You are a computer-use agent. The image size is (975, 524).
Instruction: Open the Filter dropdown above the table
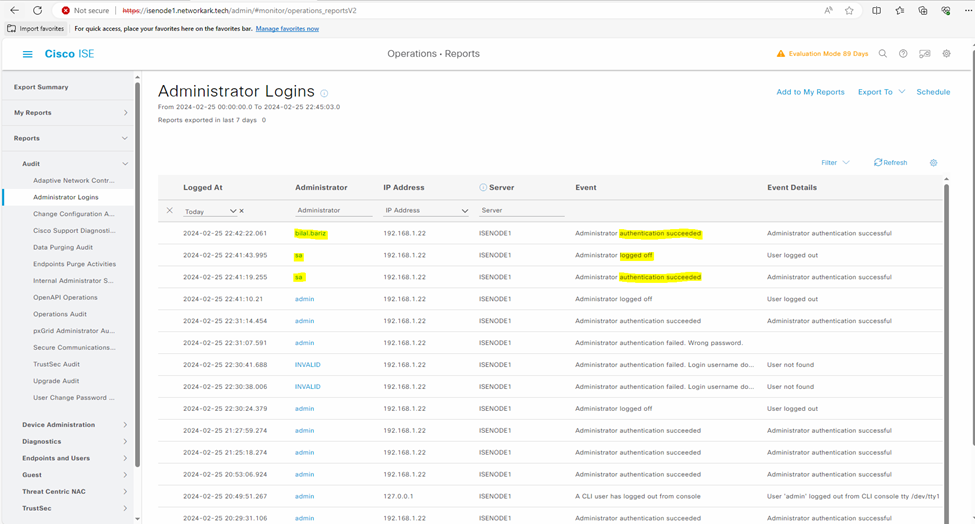click(x=835, y=163)
